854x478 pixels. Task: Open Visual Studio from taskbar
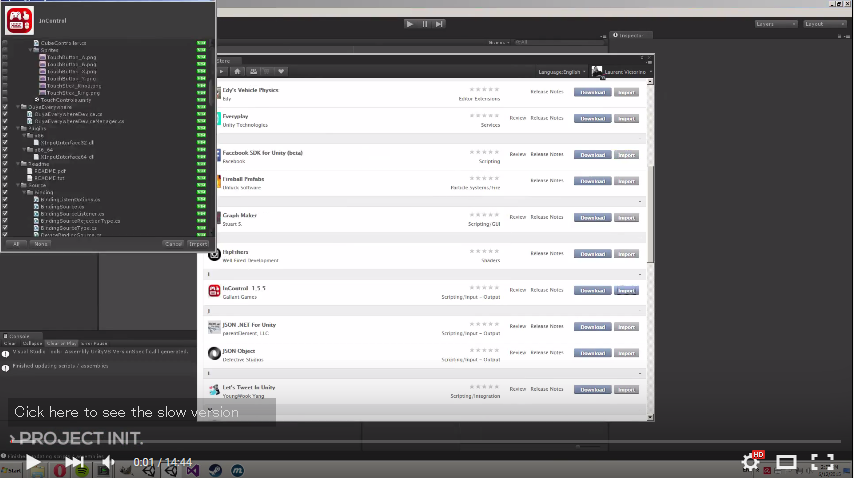pyautogui.click(x=193, y=470)
